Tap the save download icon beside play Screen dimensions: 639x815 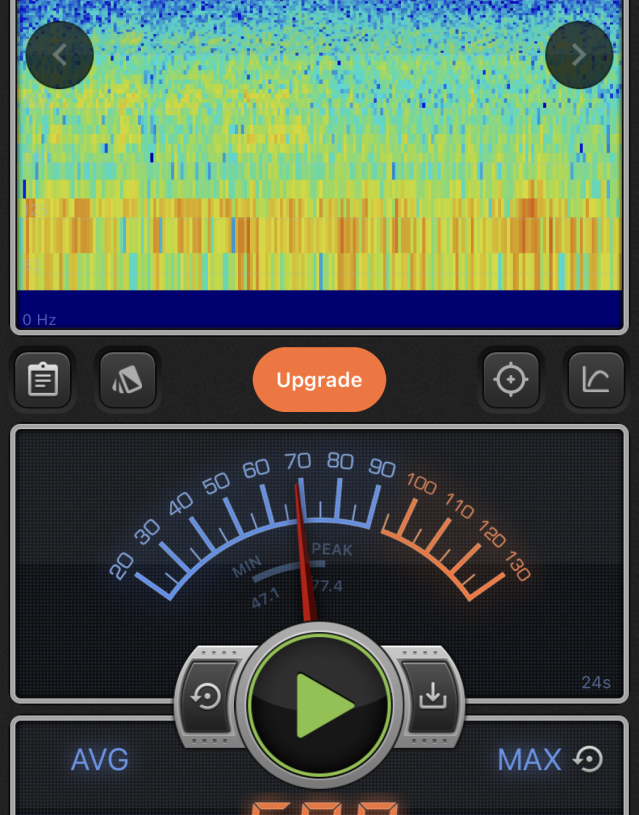pyautogui.click(x=432, y=696)
